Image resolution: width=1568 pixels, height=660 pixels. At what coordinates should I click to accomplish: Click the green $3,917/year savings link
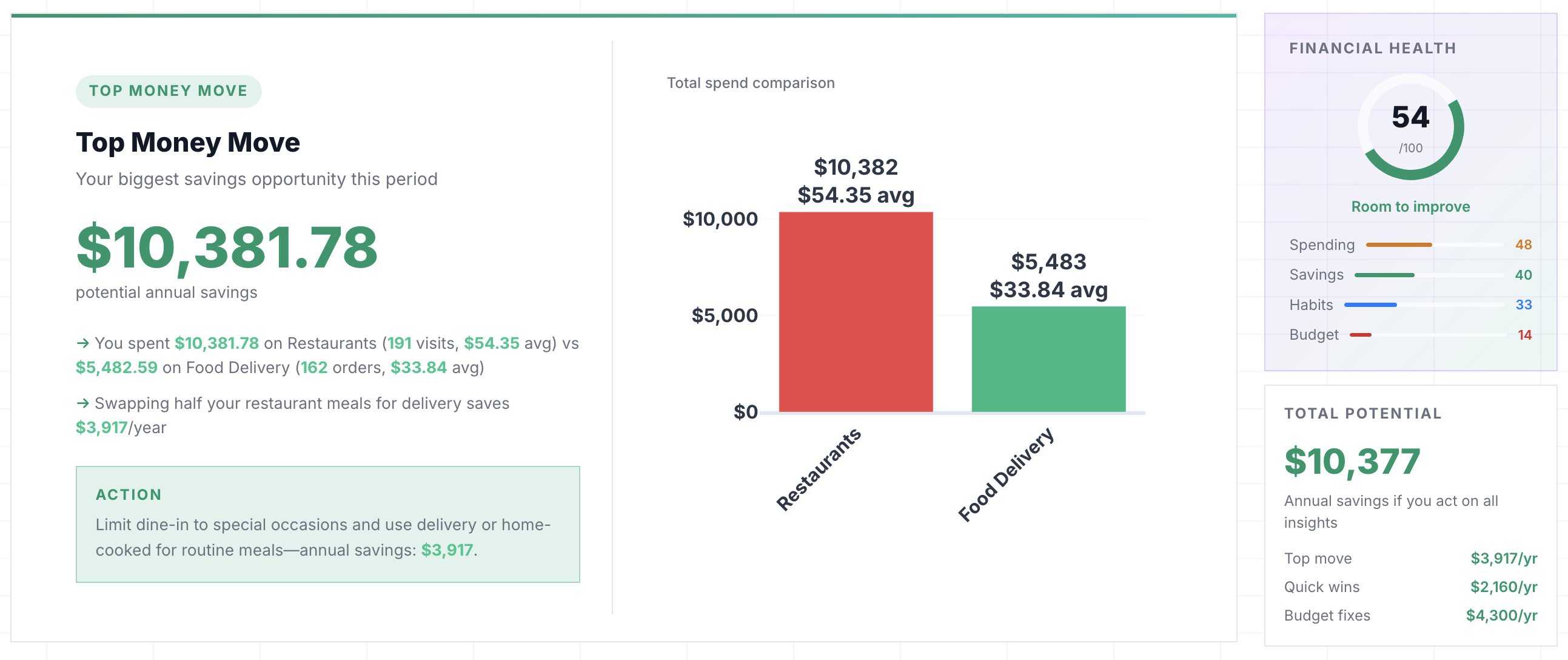(101, 428)
